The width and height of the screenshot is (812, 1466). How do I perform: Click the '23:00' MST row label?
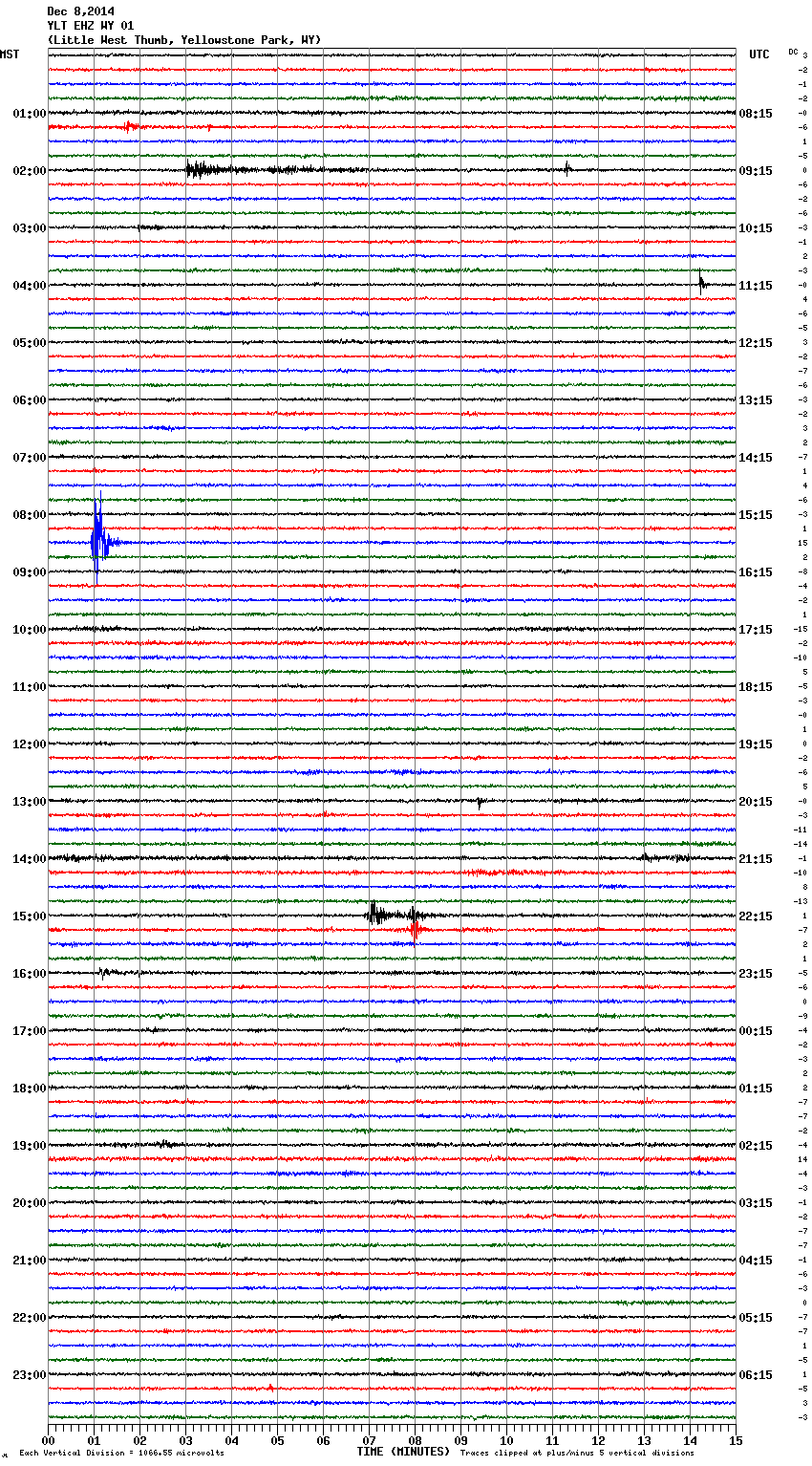[x=29, y=1375]
